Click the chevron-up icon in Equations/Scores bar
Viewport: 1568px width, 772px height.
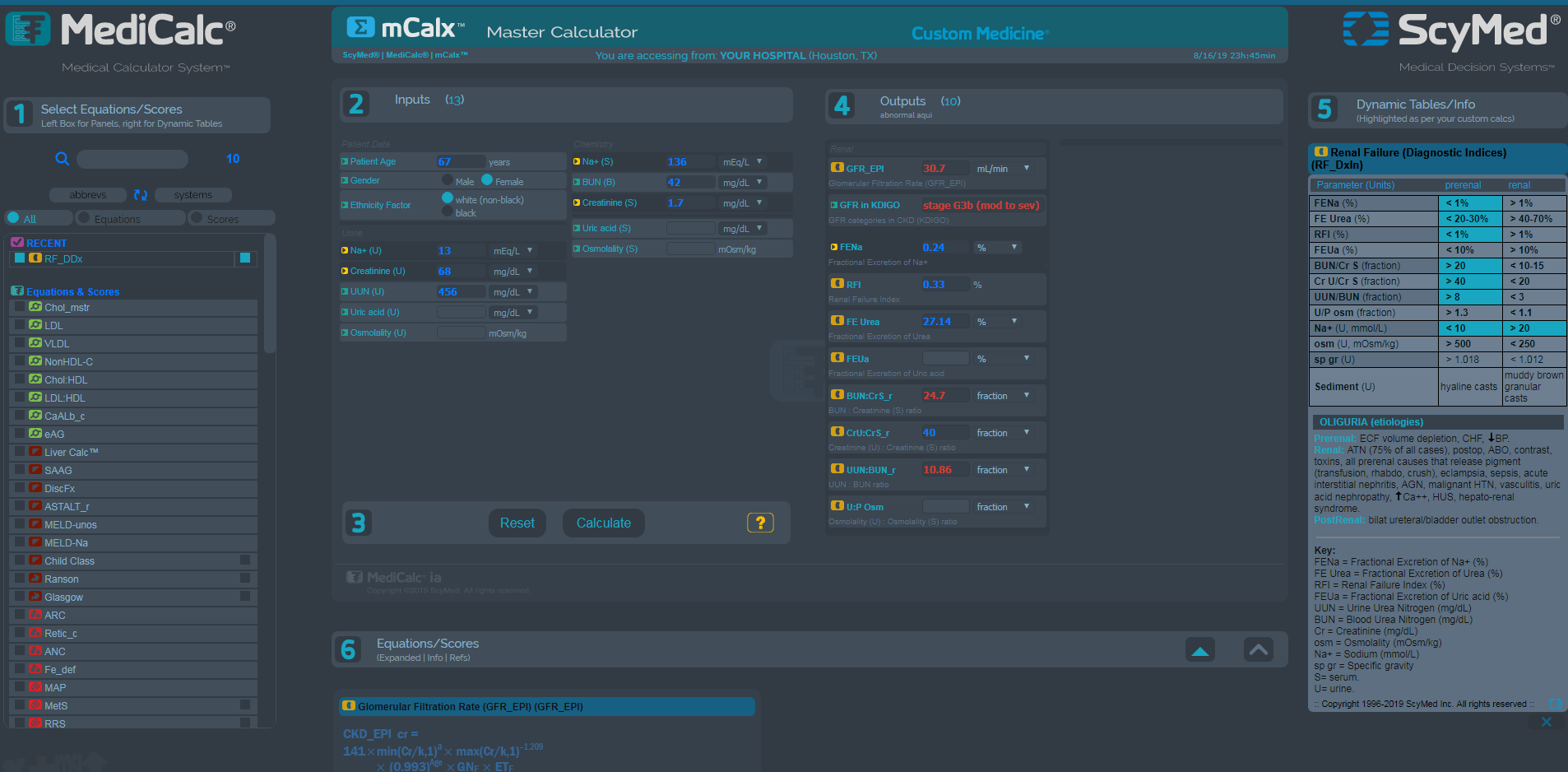[1259, 649]
